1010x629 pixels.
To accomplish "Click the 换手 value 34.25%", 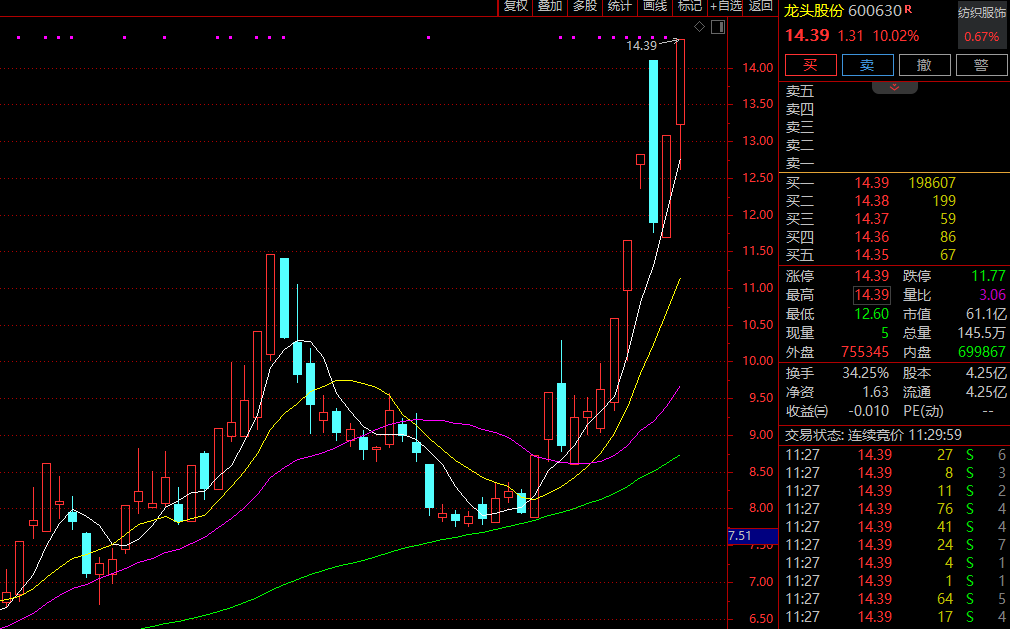I will [x=865, y=373].
